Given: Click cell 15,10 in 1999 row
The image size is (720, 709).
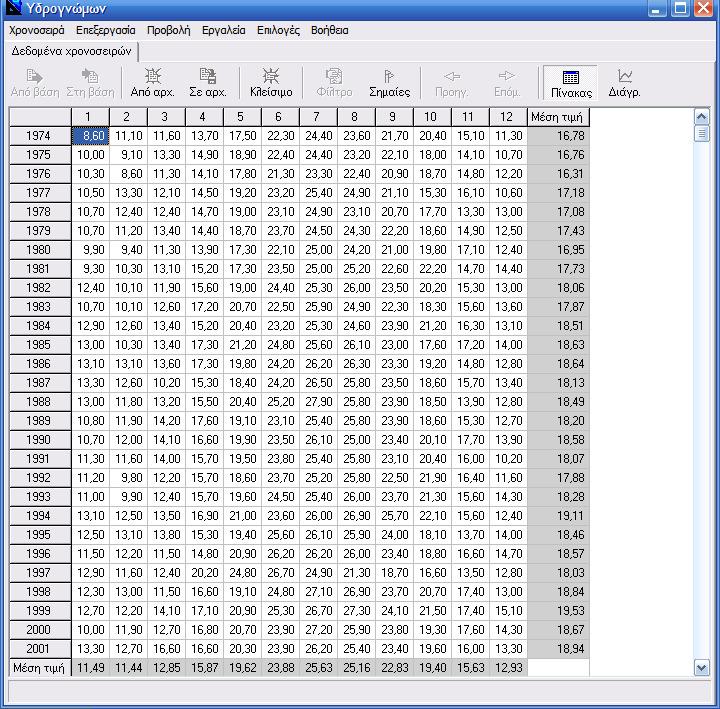Looking at the screenshot, I should (508, 611).
